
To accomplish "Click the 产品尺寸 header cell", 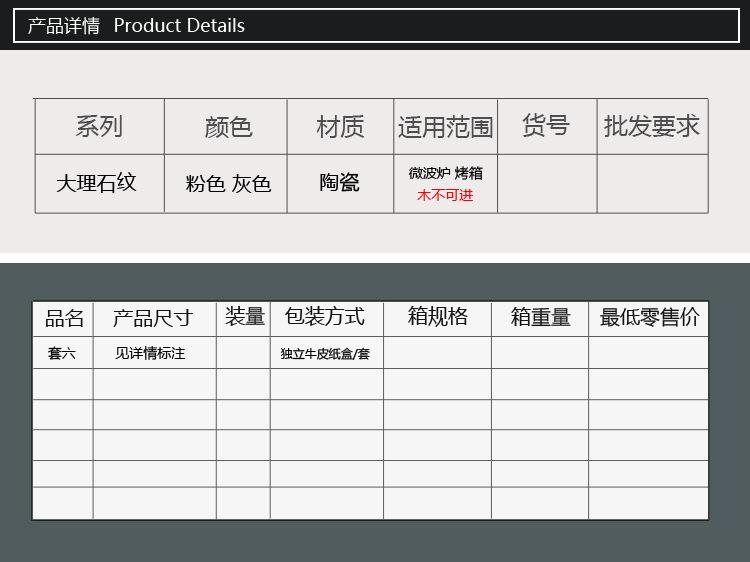I will [153, 319].
